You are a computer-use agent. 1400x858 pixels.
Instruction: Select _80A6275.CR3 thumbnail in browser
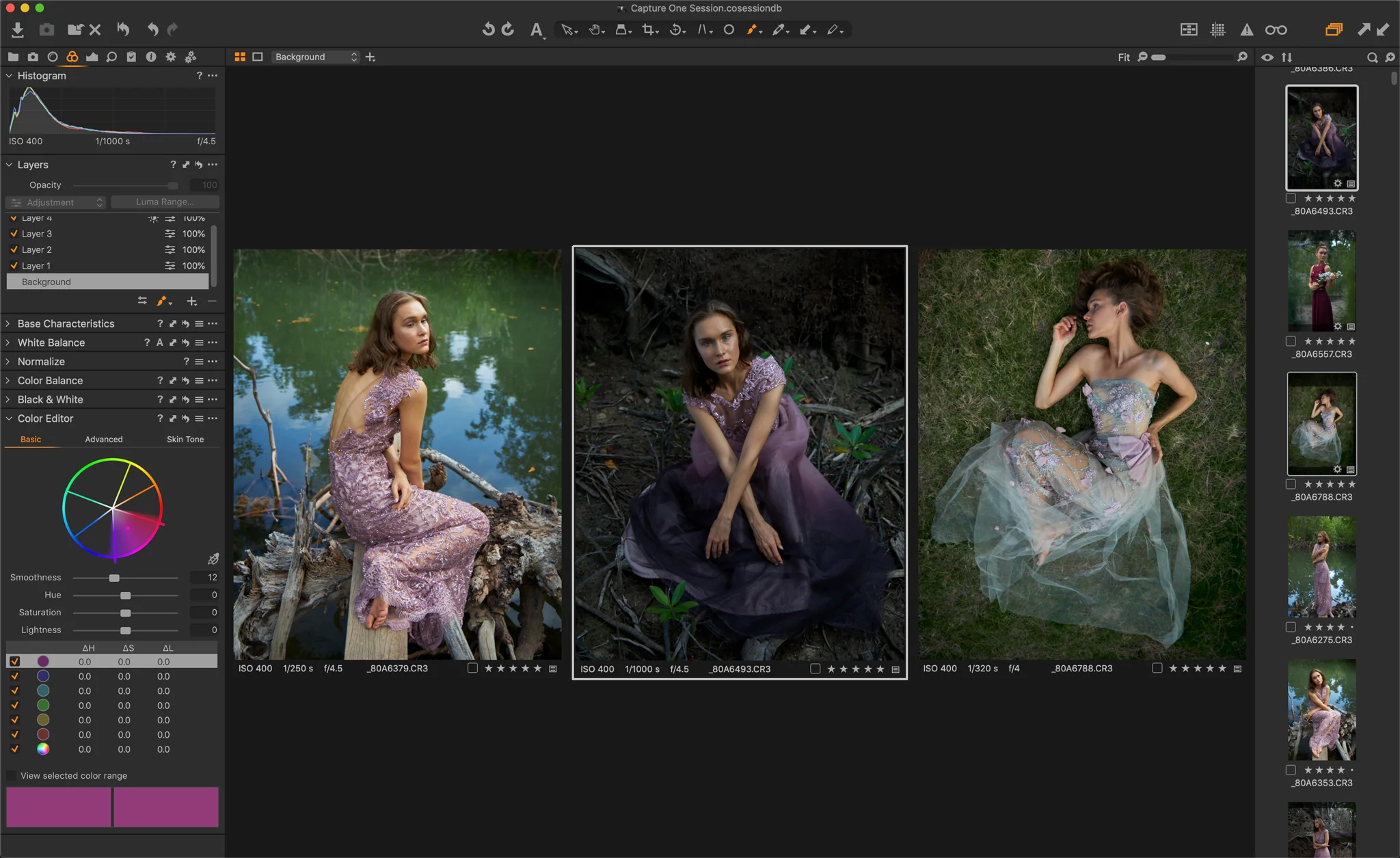[1321, 567]
